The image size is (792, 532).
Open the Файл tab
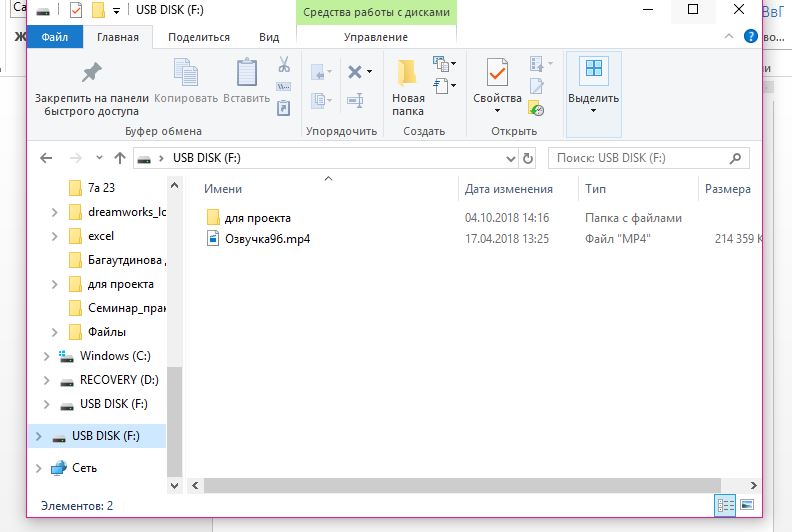[55, 37]
